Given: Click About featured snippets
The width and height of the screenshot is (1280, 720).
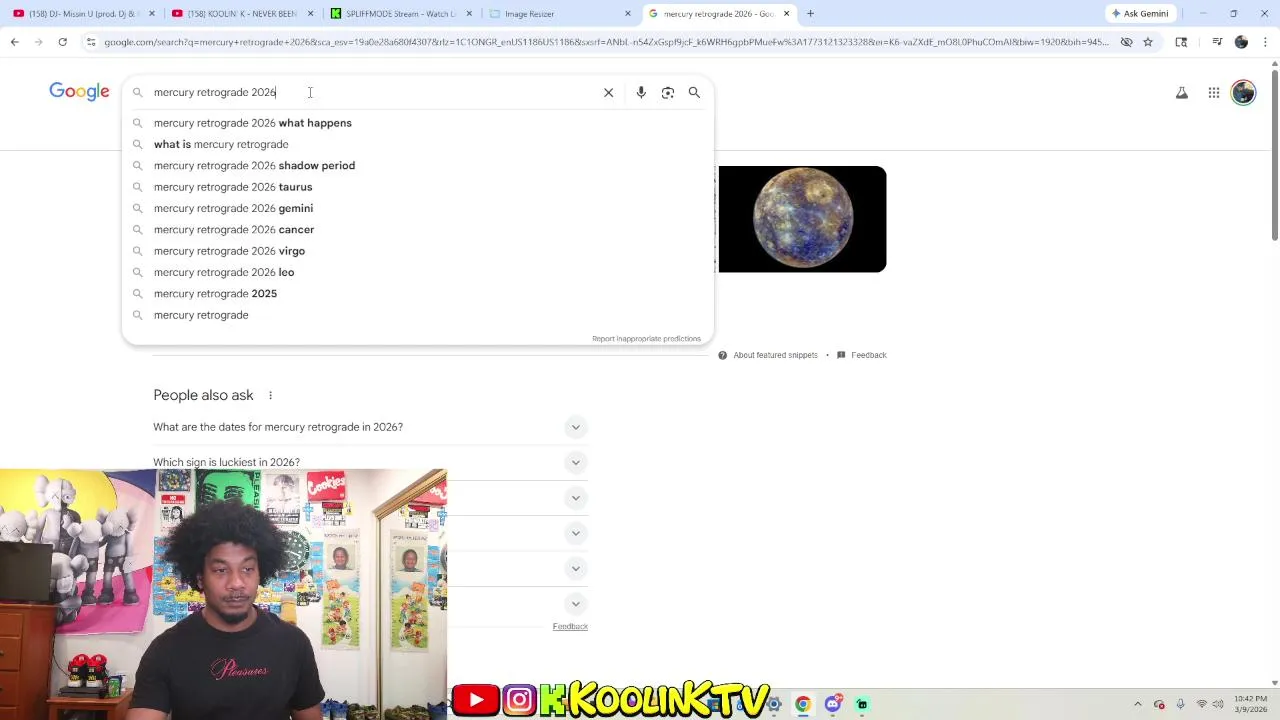Looking at the screenshot, I should (x=768, y=355).
